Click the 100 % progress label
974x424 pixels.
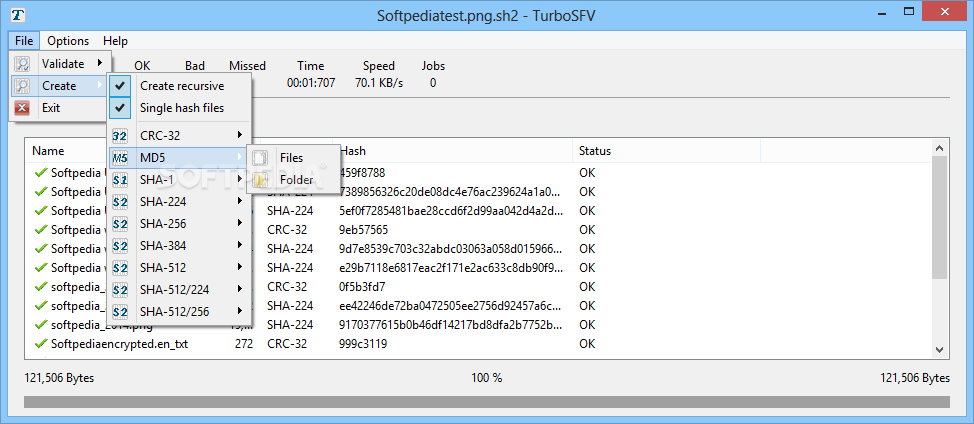(x=486, y=377)
